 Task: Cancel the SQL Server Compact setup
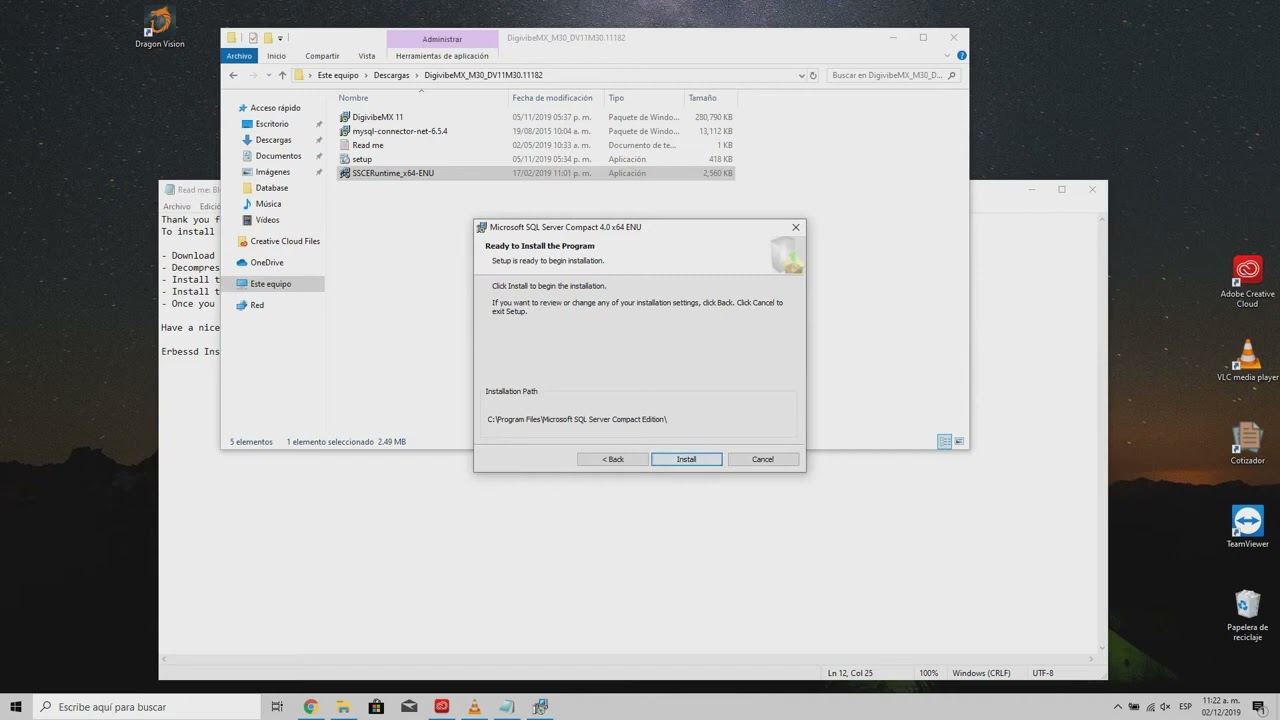[x=763, y=459]
